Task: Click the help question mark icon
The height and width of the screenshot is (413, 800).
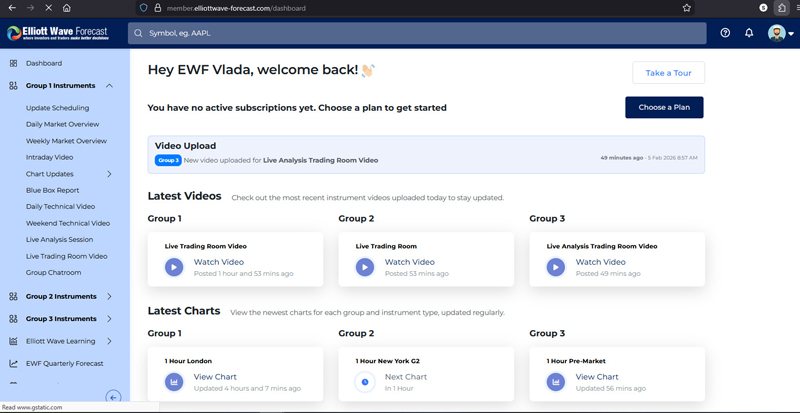Action: click(x=725, y=33)
